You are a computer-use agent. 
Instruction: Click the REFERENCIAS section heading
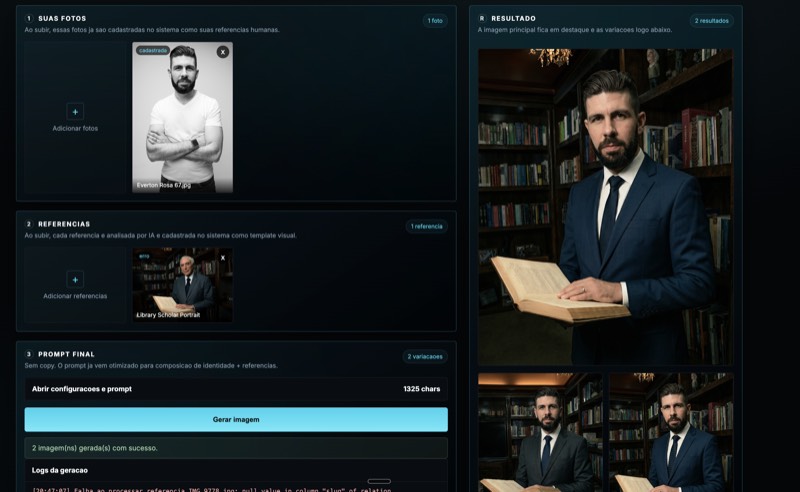tap(64, 224)
